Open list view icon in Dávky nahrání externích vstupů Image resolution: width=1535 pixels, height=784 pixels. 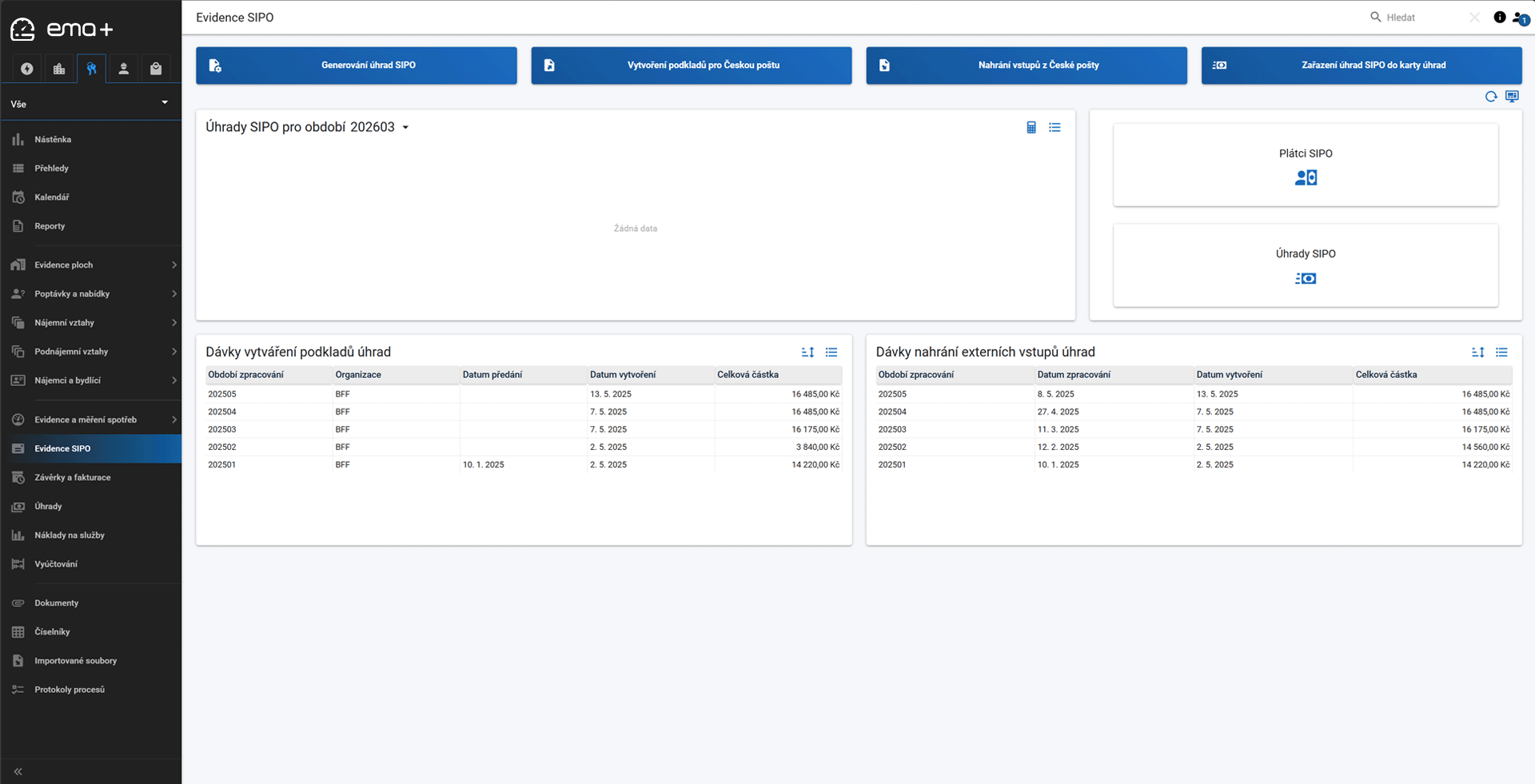pos(1501,352)
